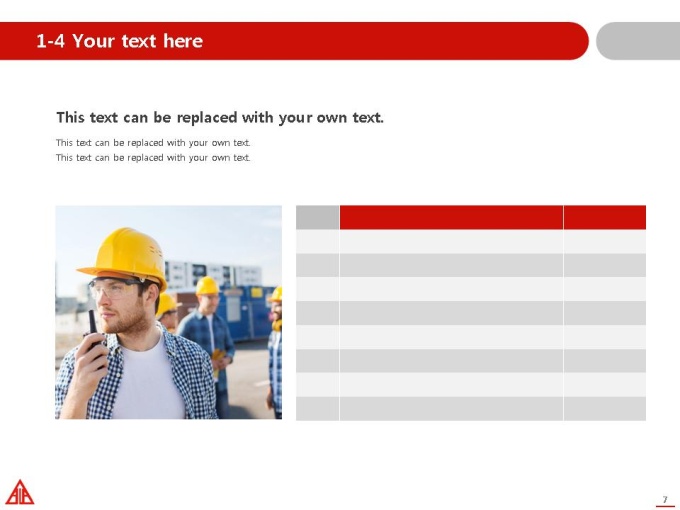Click last table row's leftmost cell
Viewport: 680px width, 510px height.
coord(317,409)
